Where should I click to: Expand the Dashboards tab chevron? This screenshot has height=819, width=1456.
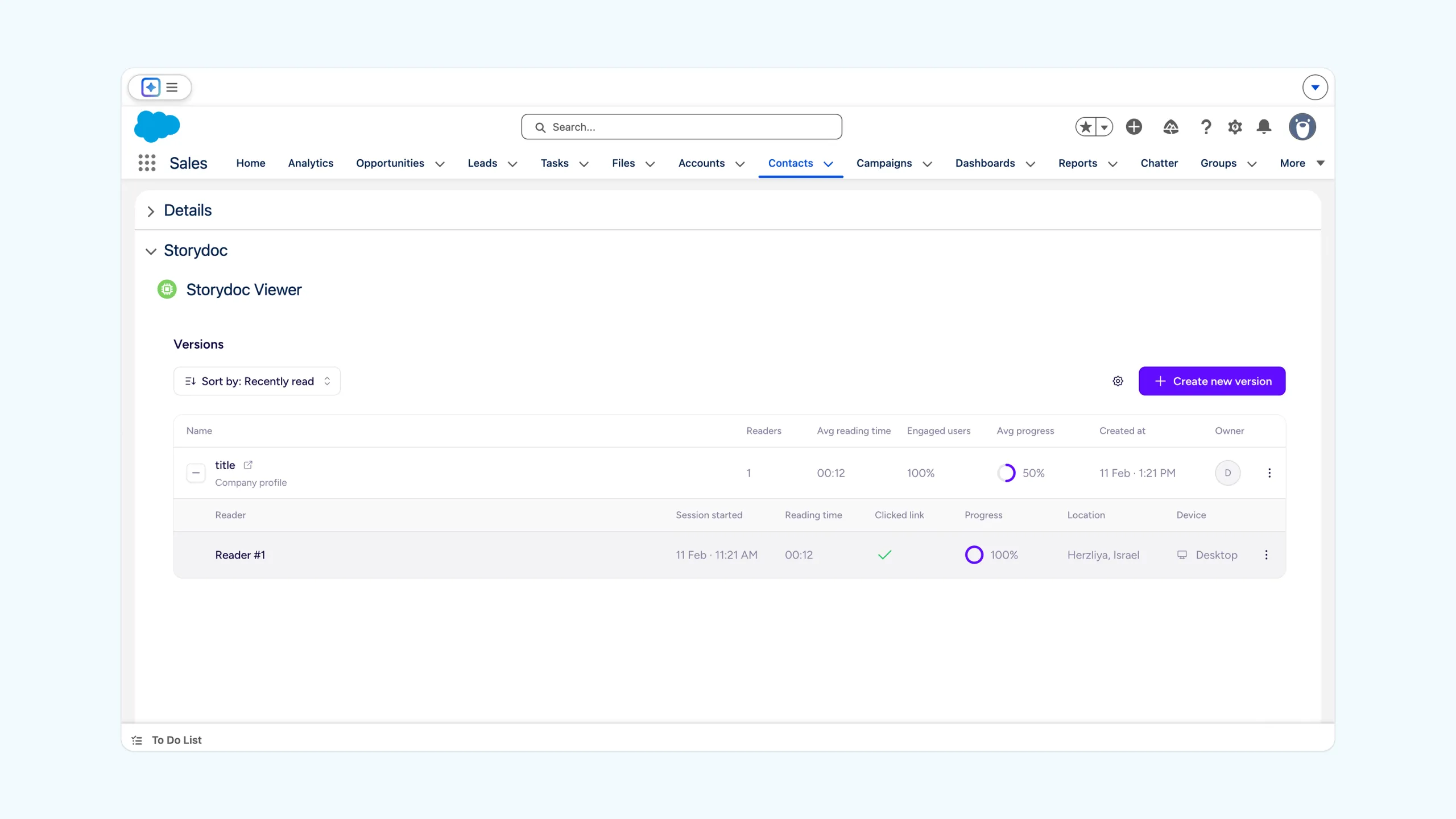(1030, 164)
